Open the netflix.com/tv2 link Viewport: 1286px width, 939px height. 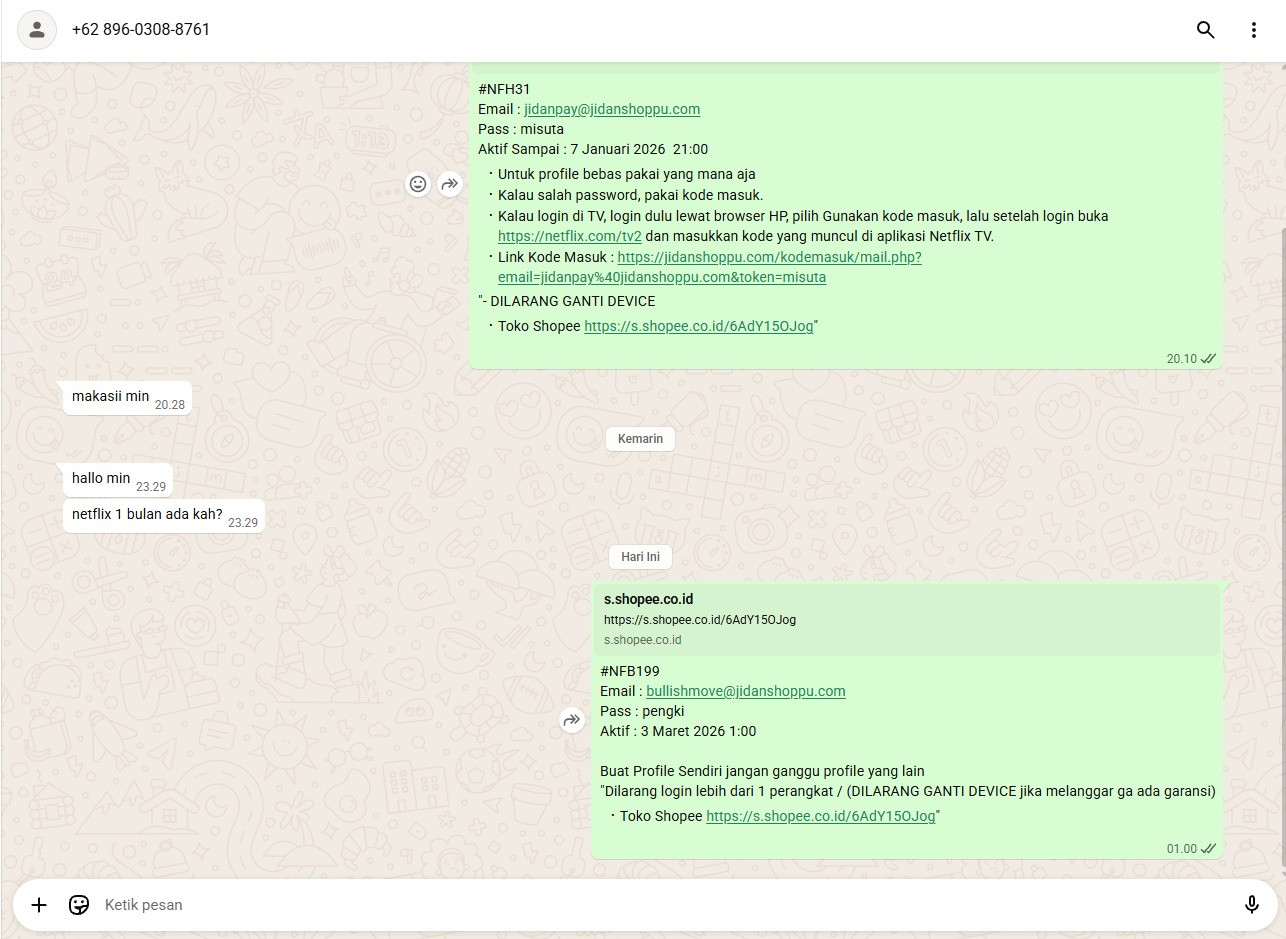pos(570,236)
